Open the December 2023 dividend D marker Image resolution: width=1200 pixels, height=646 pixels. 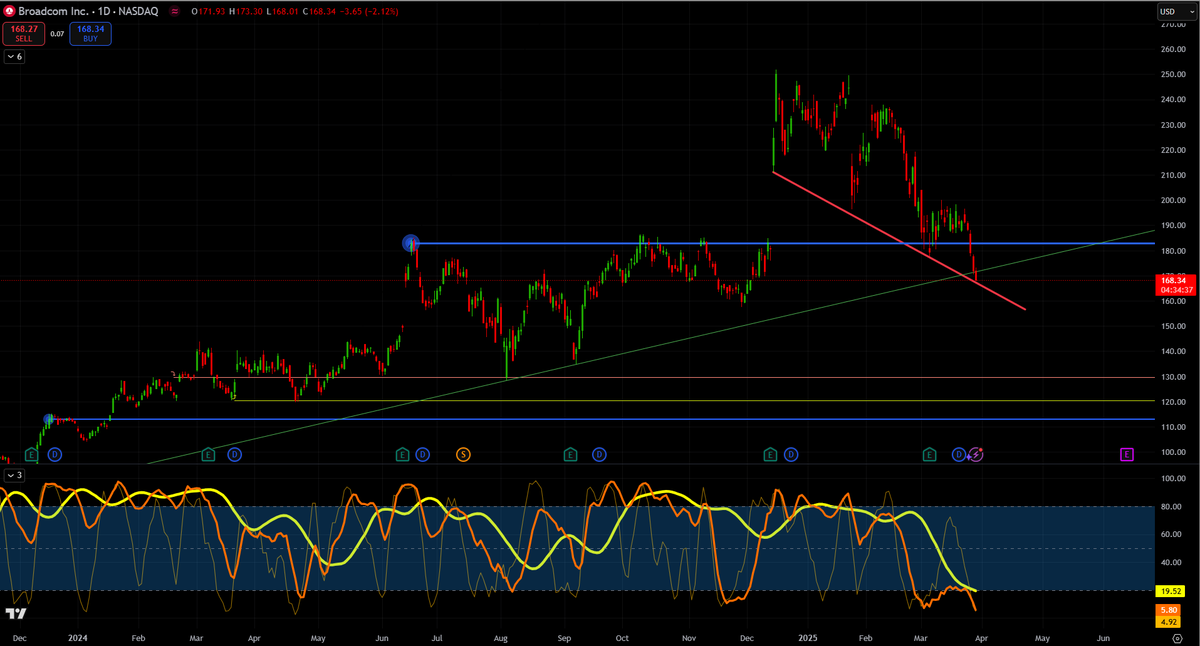tap(54, 454)
